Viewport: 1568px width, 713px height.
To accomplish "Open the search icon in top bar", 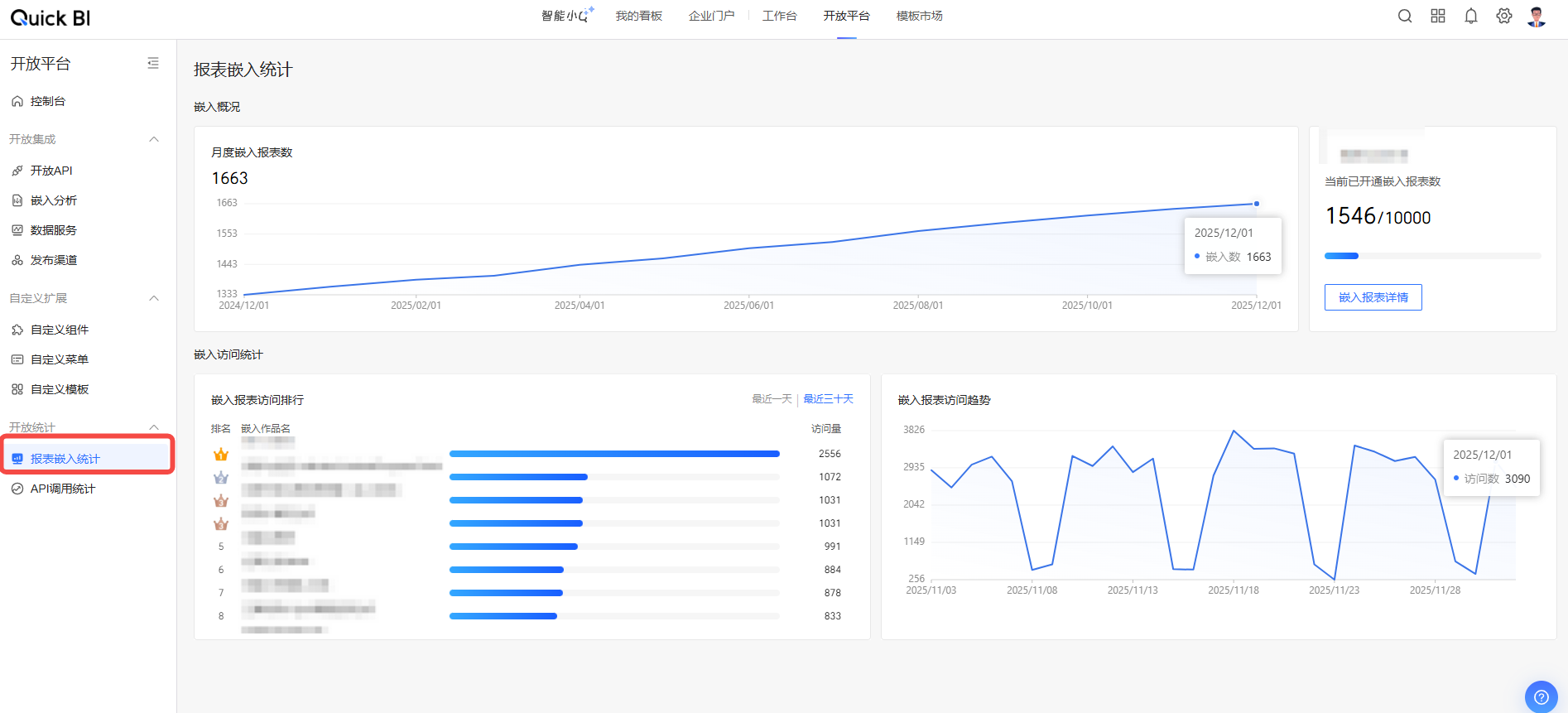I will click(x=1405, y=16).
